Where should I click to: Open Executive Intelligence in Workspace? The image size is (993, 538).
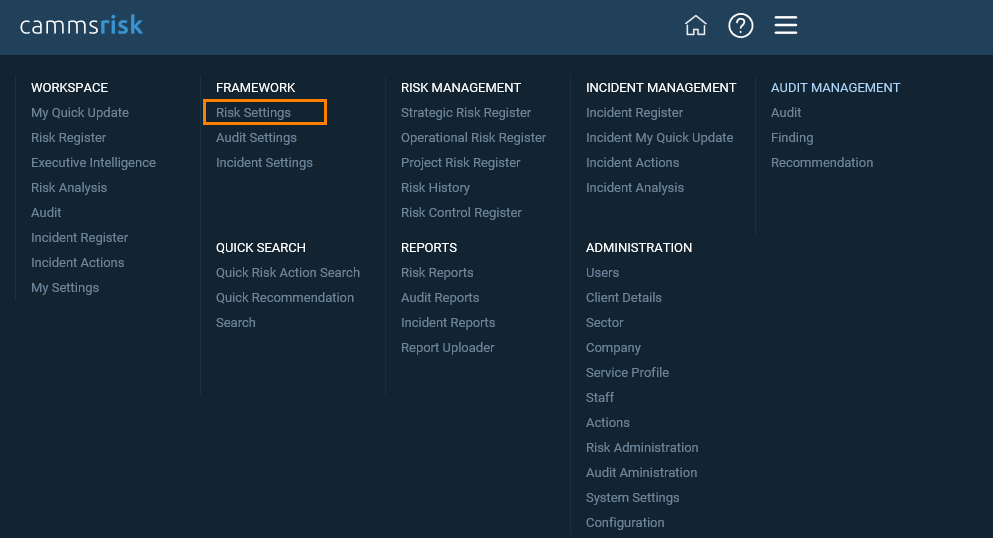point(93,163)
